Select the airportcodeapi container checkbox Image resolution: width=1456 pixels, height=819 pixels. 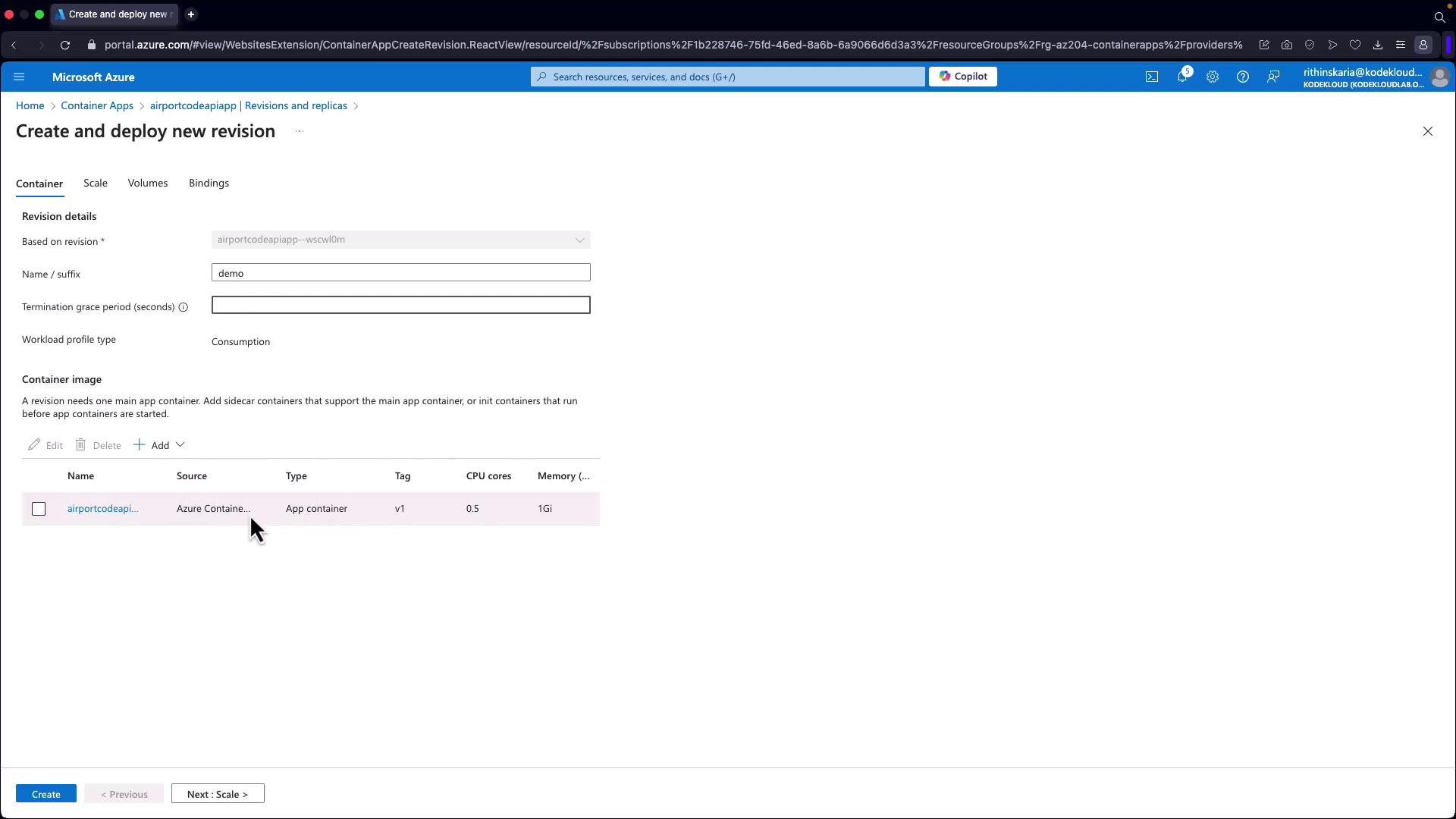click(x=39, y=509)
